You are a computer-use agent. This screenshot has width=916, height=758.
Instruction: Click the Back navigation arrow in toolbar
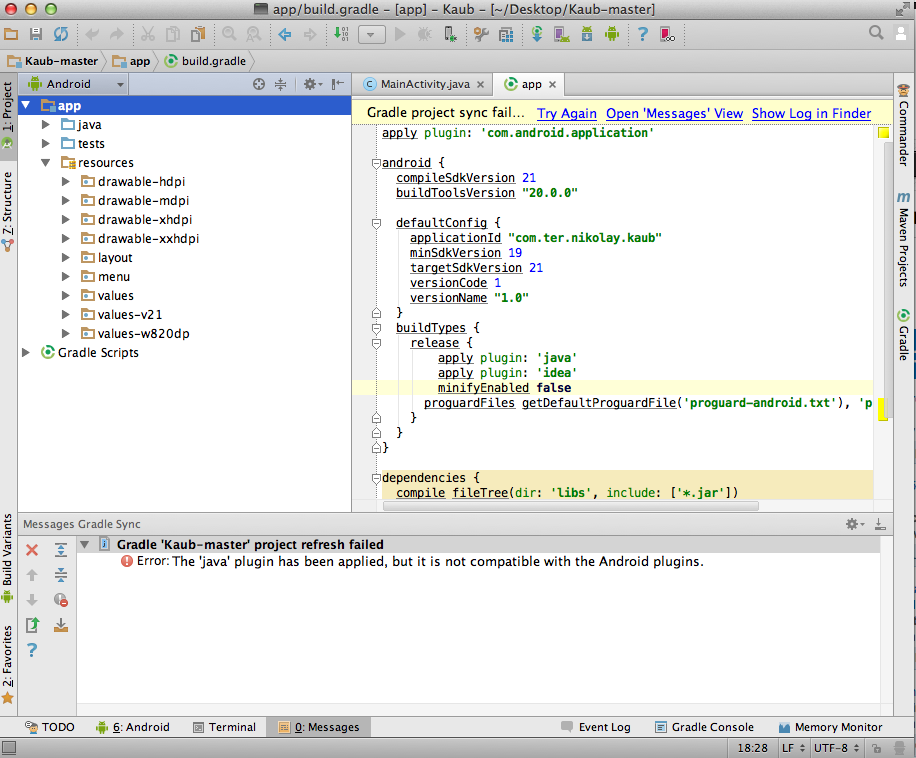(x=284, y=34)
